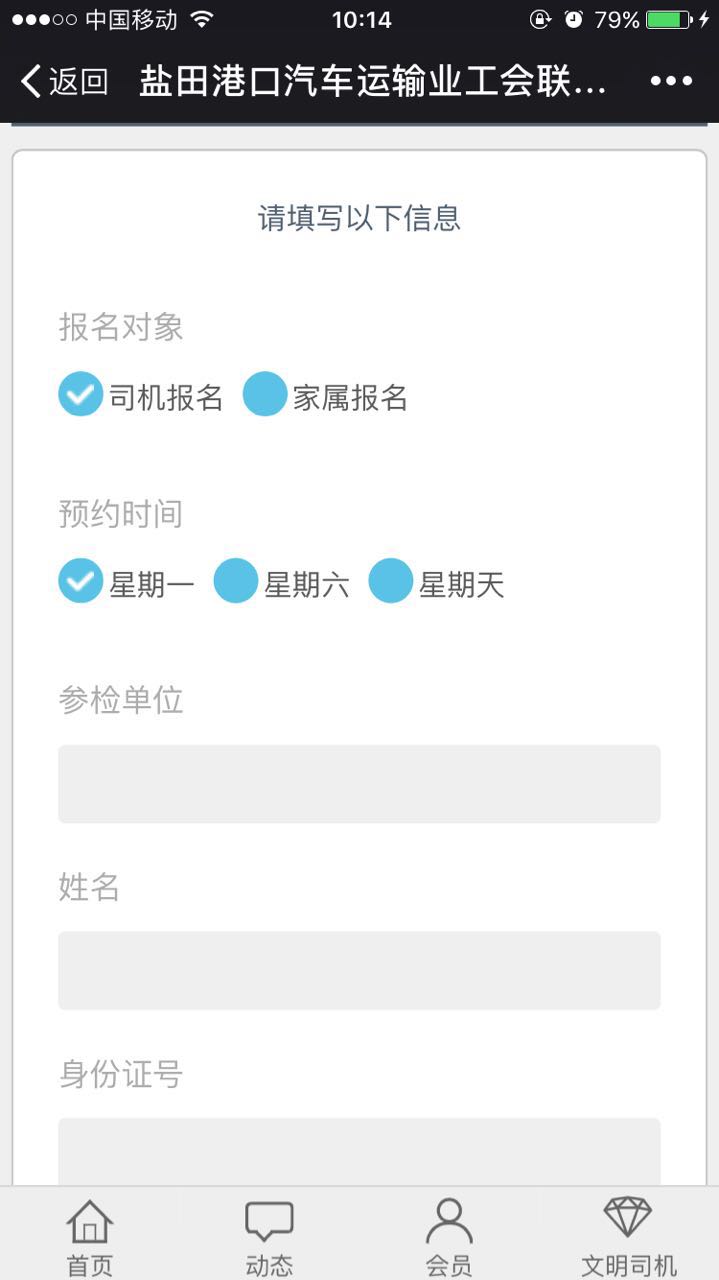Screen dimensions: 719x1280
Task: Tap the 返回 back text button
Action: [78, 82]
